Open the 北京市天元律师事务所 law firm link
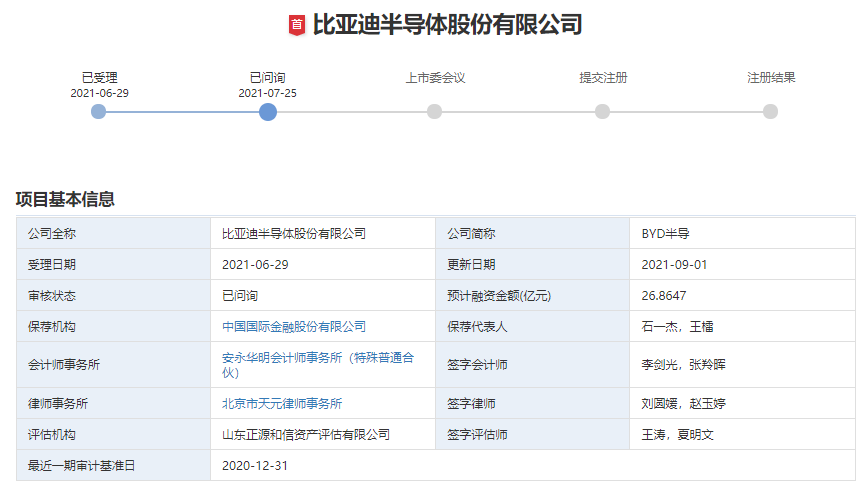The width and height of the screenshot is (864, 486). [282, 404]
